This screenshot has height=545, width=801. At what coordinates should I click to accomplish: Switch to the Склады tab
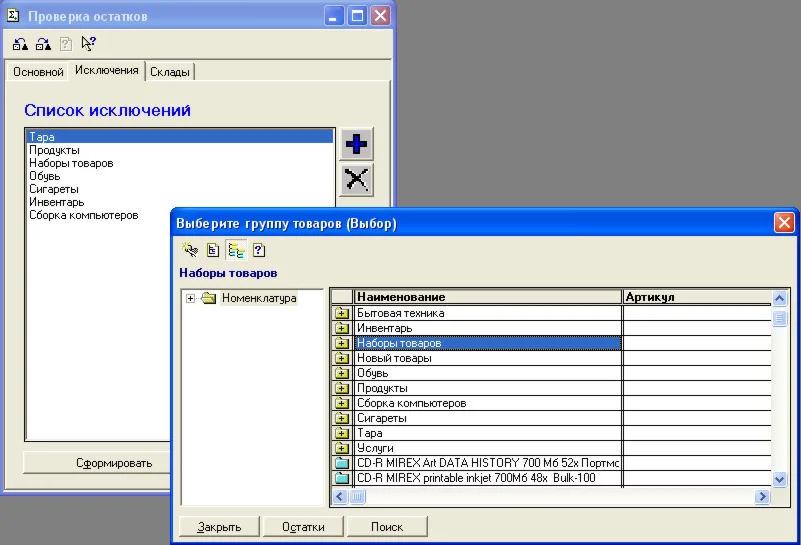[171, 72]
